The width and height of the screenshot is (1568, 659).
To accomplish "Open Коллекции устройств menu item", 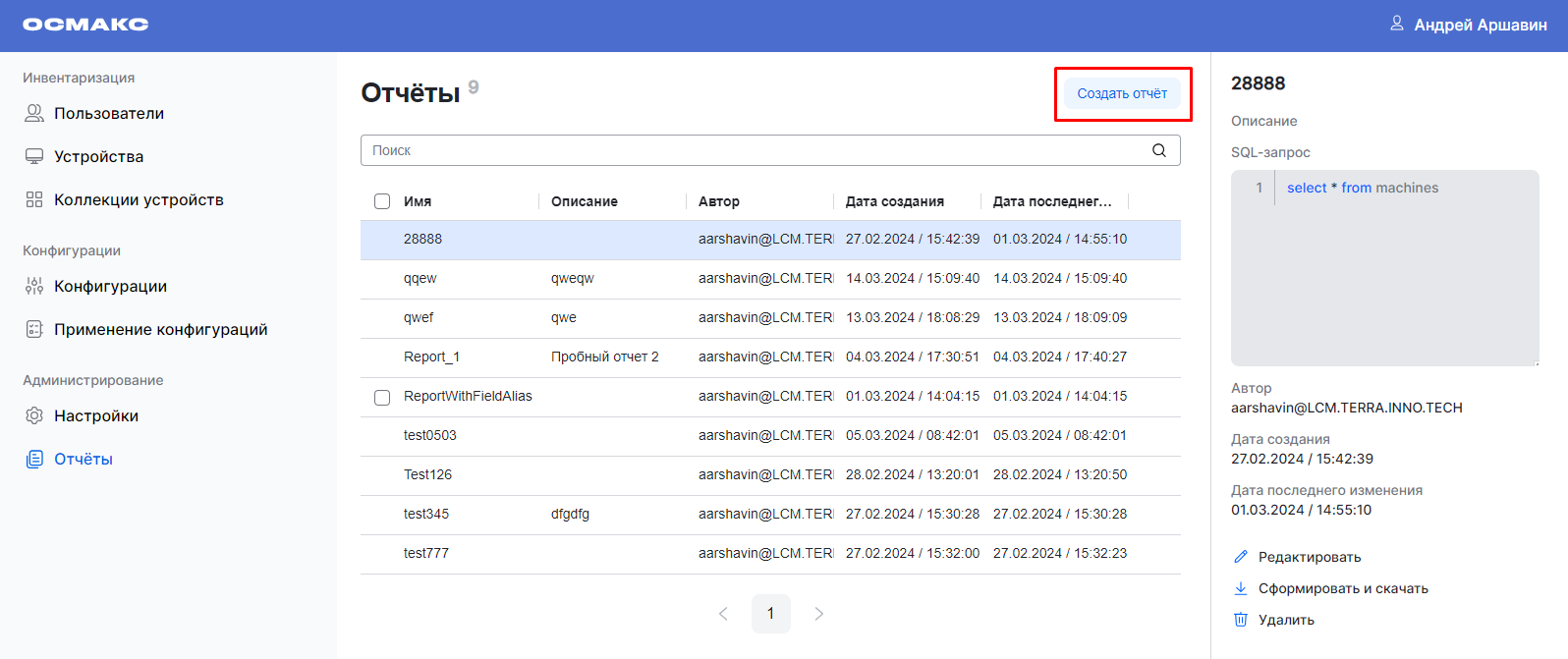I will [x=138, y=200].
